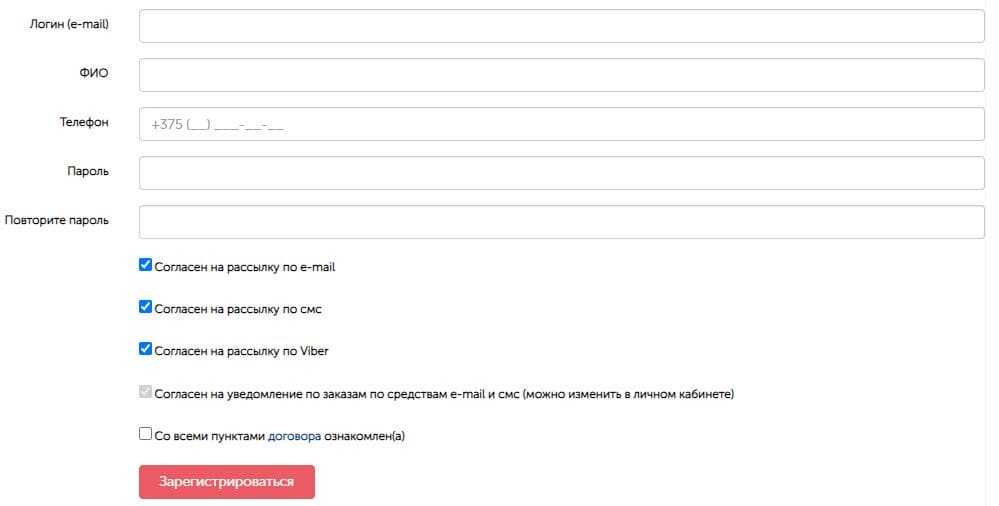This screenshot has height=506, width=999.
Task: Uncheck the e-mail newsletter consent checkbox
Action: [145, 266]
